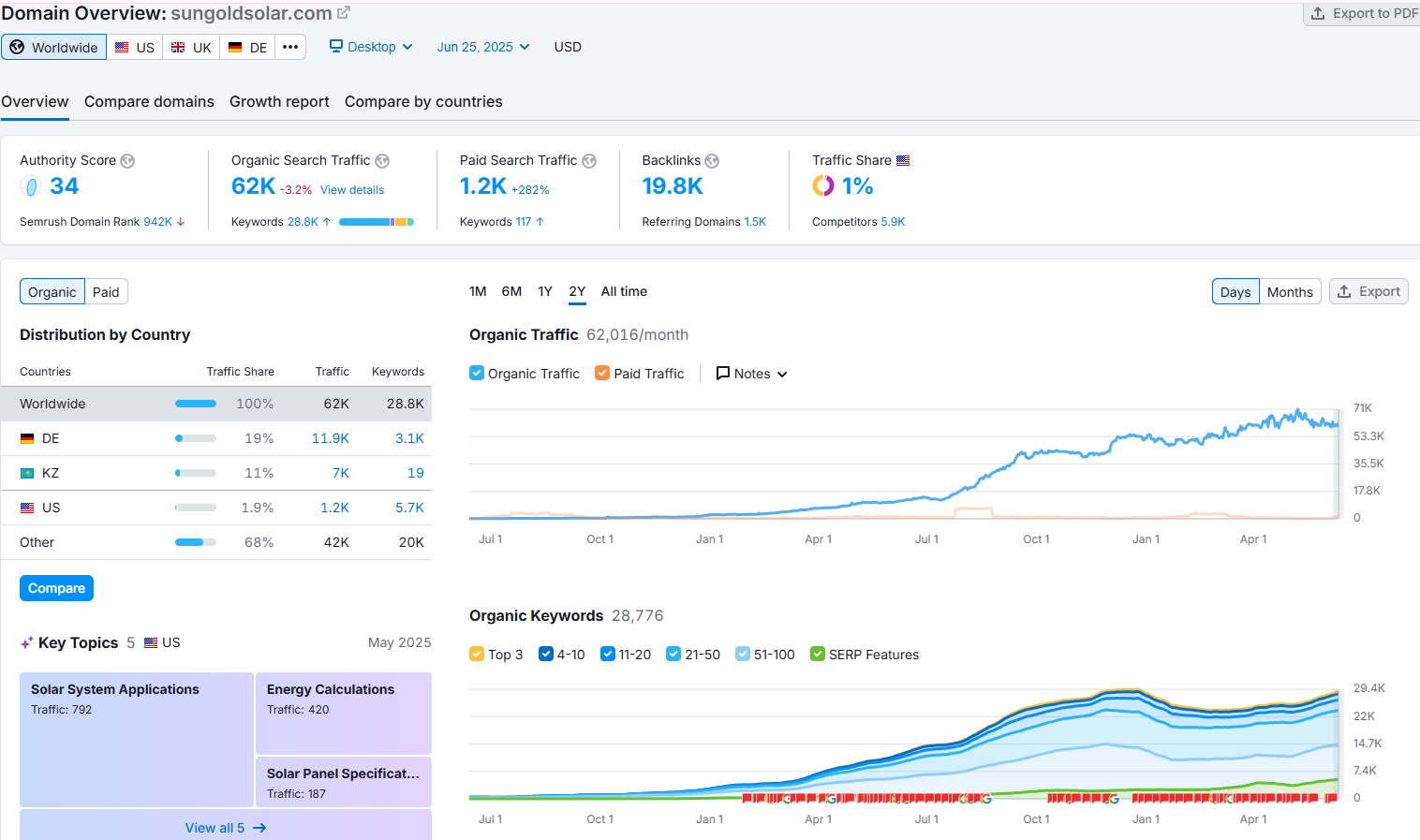Toggle the 4-10 keywords checkbox
Screen dimensions: 1420x840
click(x=546, y=654)
